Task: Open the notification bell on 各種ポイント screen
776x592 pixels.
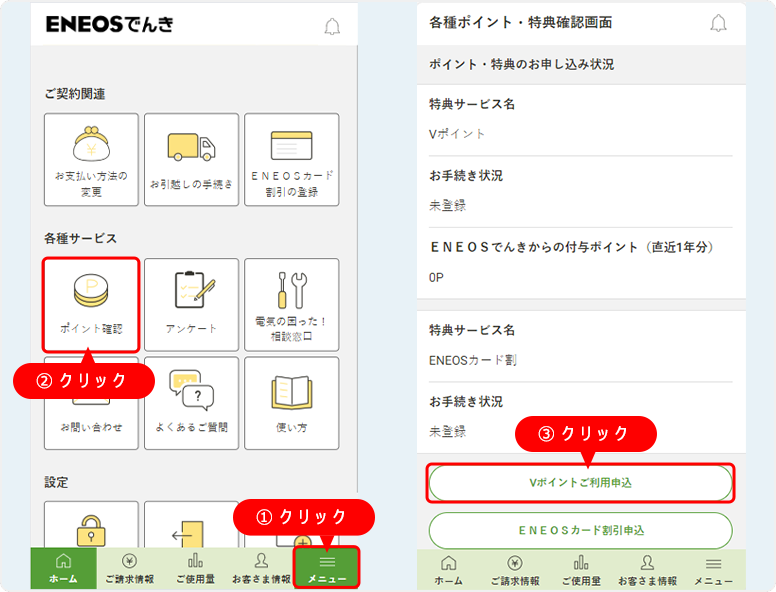Action: pos(718,23)
